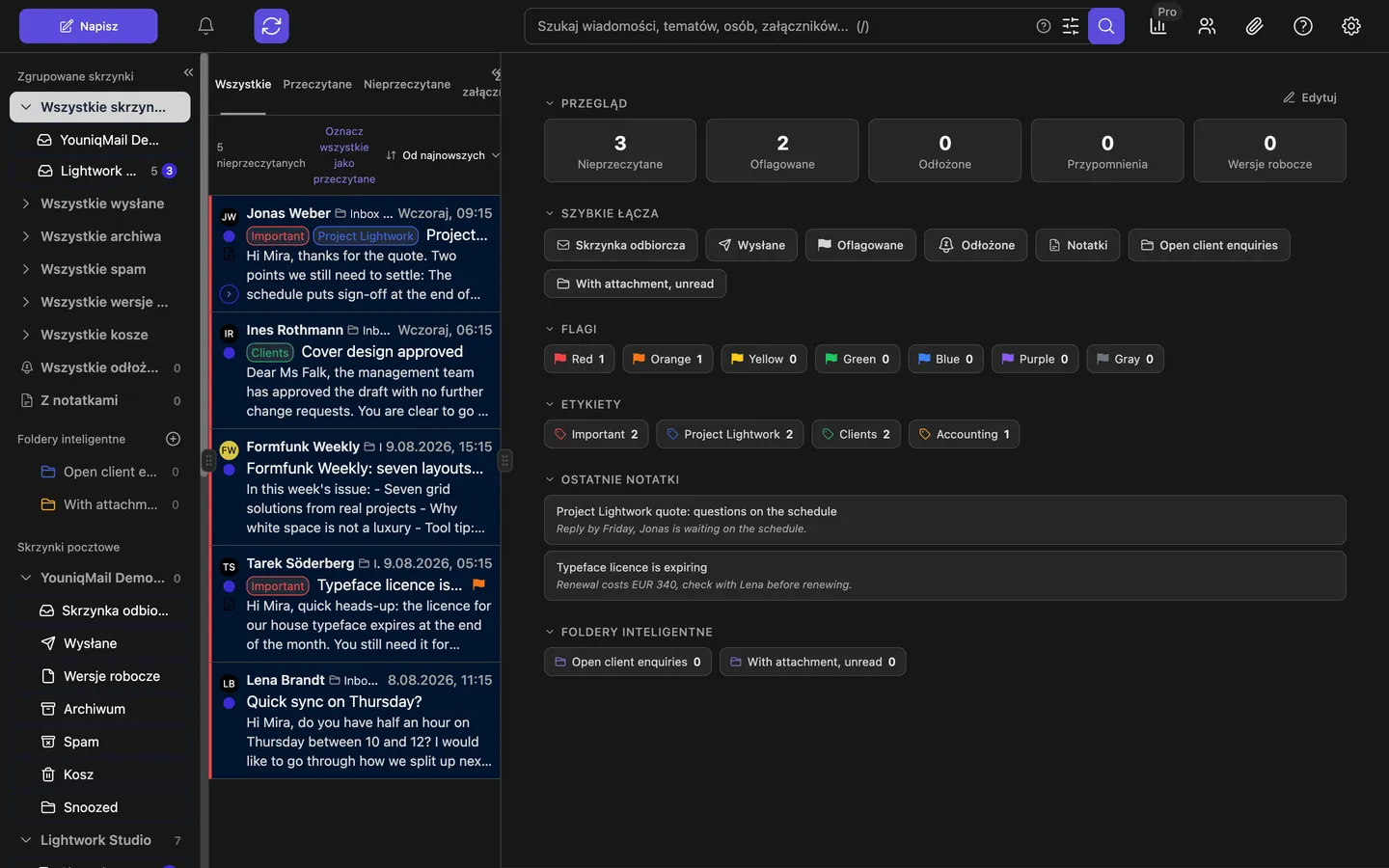
Task: Expand the Jonas Weber thread arrow
Action: (x=229, y=294)
